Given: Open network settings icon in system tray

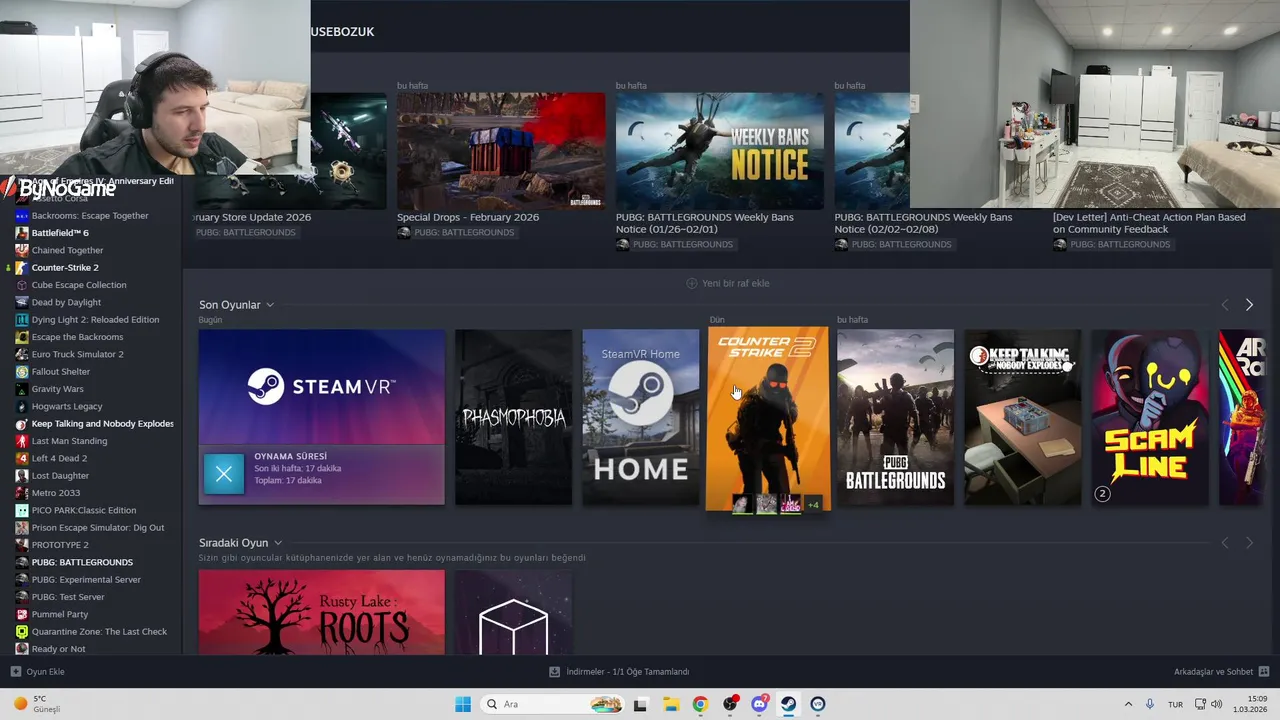Looking at the screenshot, I should 1200,704.
